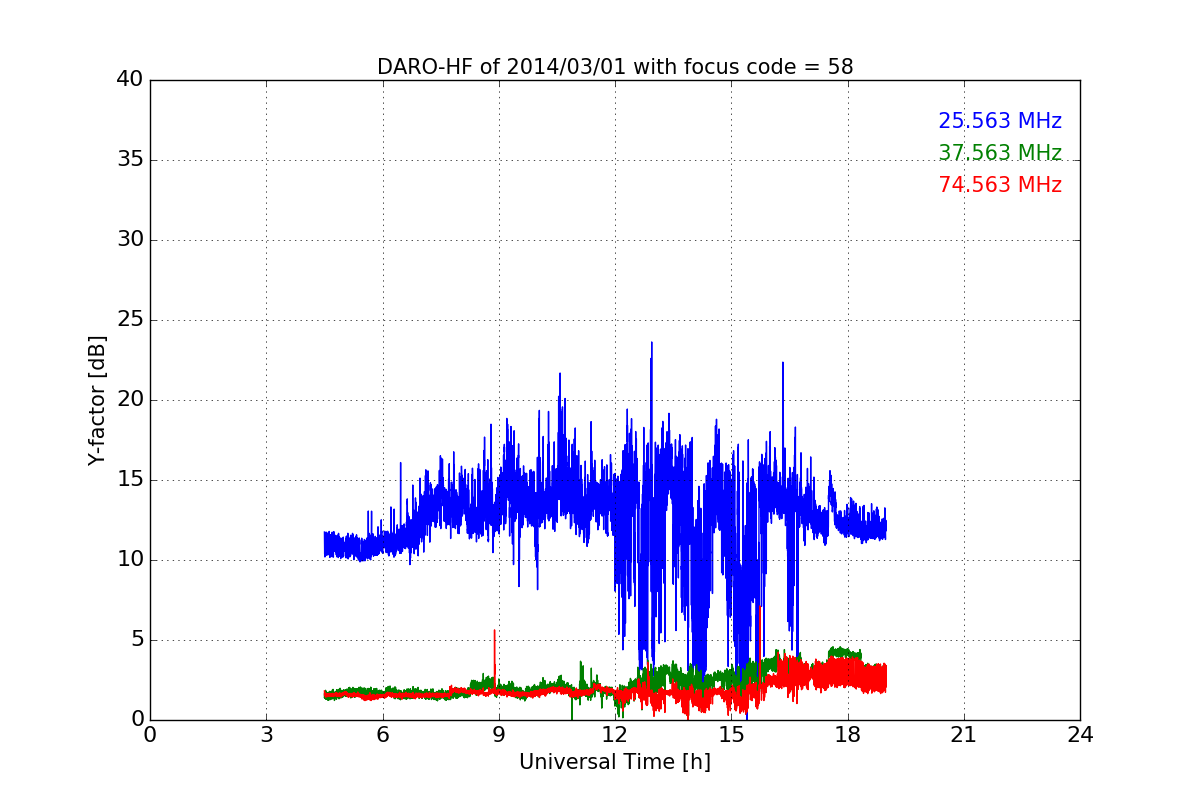Click y-axis tick label 25

[x=130, y=320]
